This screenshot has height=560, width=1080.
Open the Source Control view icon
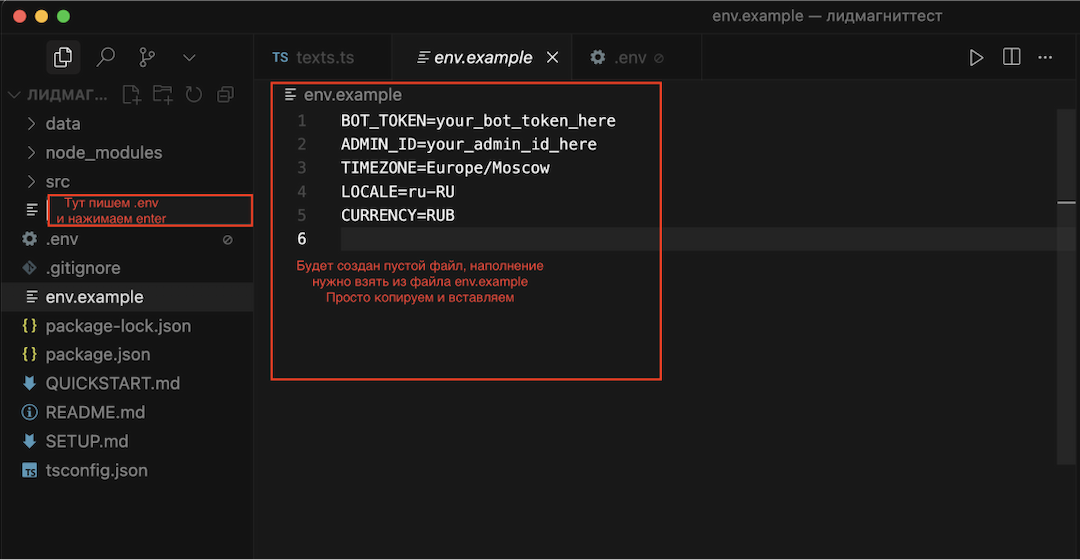pyautogui.click(x=147, y=58)
